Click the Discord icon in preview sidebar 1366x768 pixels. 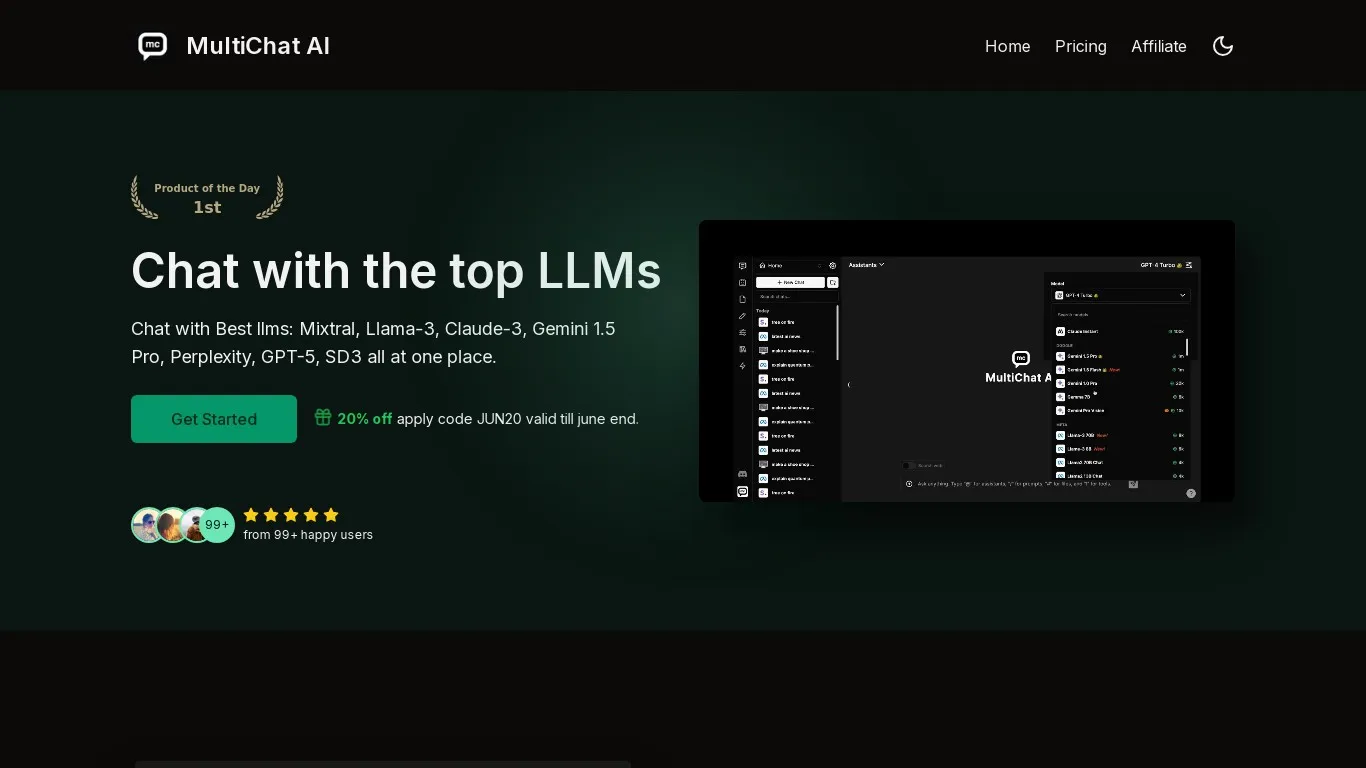pos(742,474)
